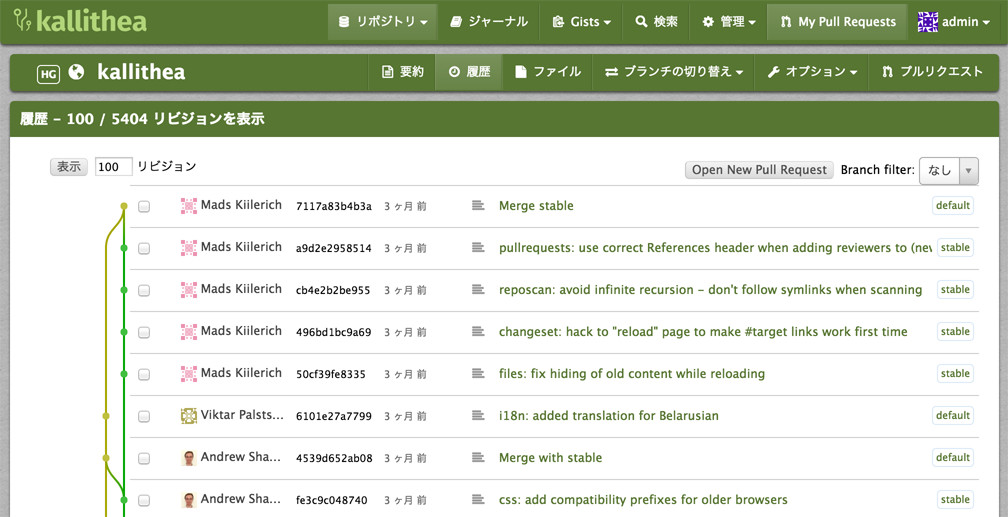This screenshot has width=1008, height=517.
Task: Open the 管理 admin dropdown
Action: [728, 22]
